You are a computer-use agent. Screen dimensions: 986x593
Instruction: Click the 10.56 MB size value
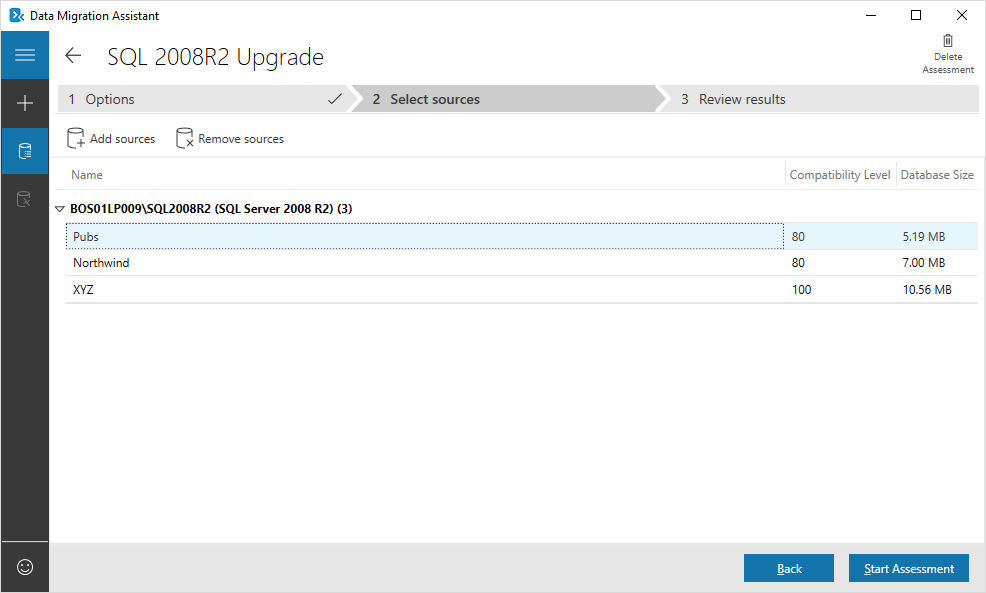pos(927,289)
